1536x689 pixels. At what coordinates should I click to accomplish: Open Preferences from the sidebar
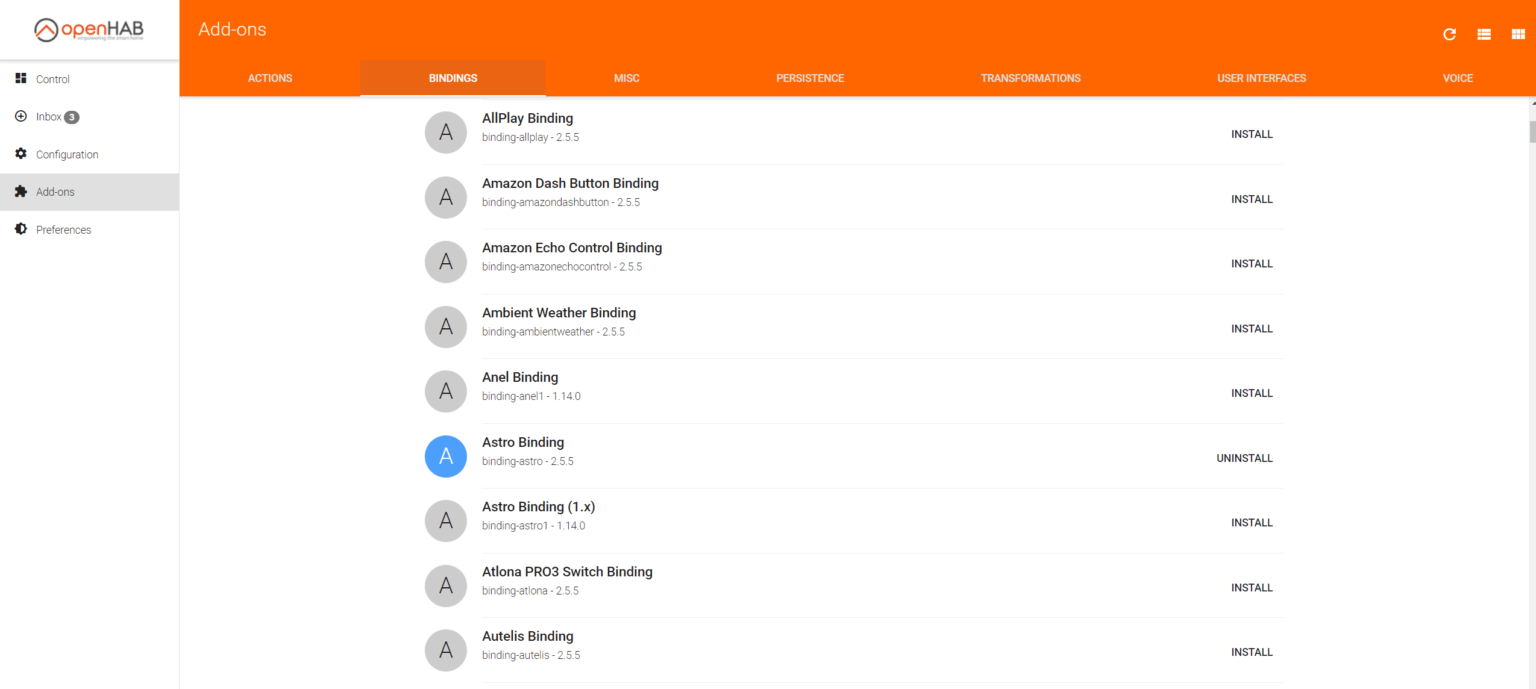pyautogui.click(x=64, y=229)
